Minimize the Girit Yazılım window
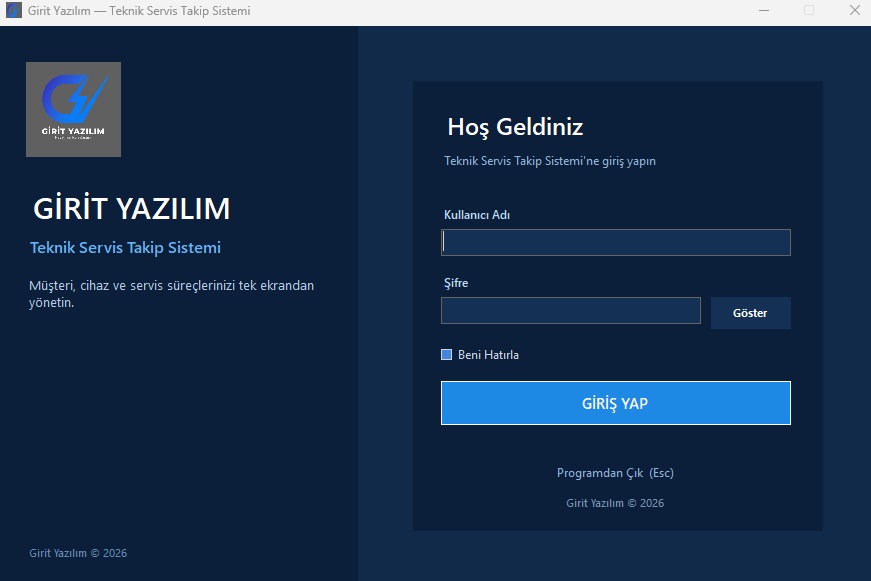The height and width of the screenshot is (581, 871). pos(764,11)
